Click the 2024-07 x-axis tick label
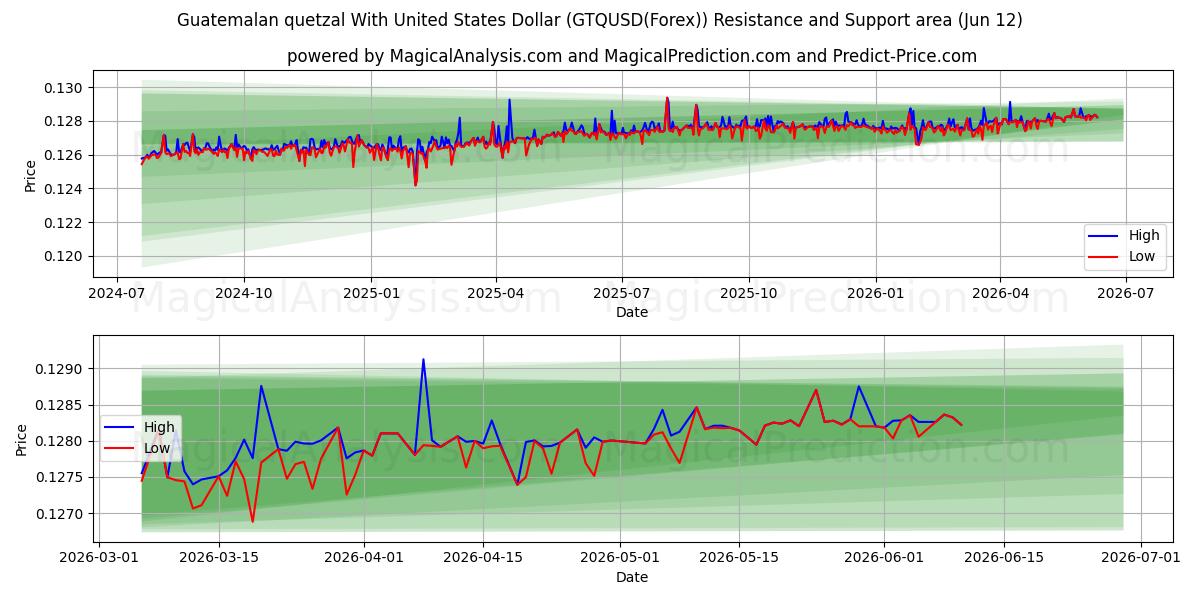Screen dimensions: 1200x600 coord(118,293)
